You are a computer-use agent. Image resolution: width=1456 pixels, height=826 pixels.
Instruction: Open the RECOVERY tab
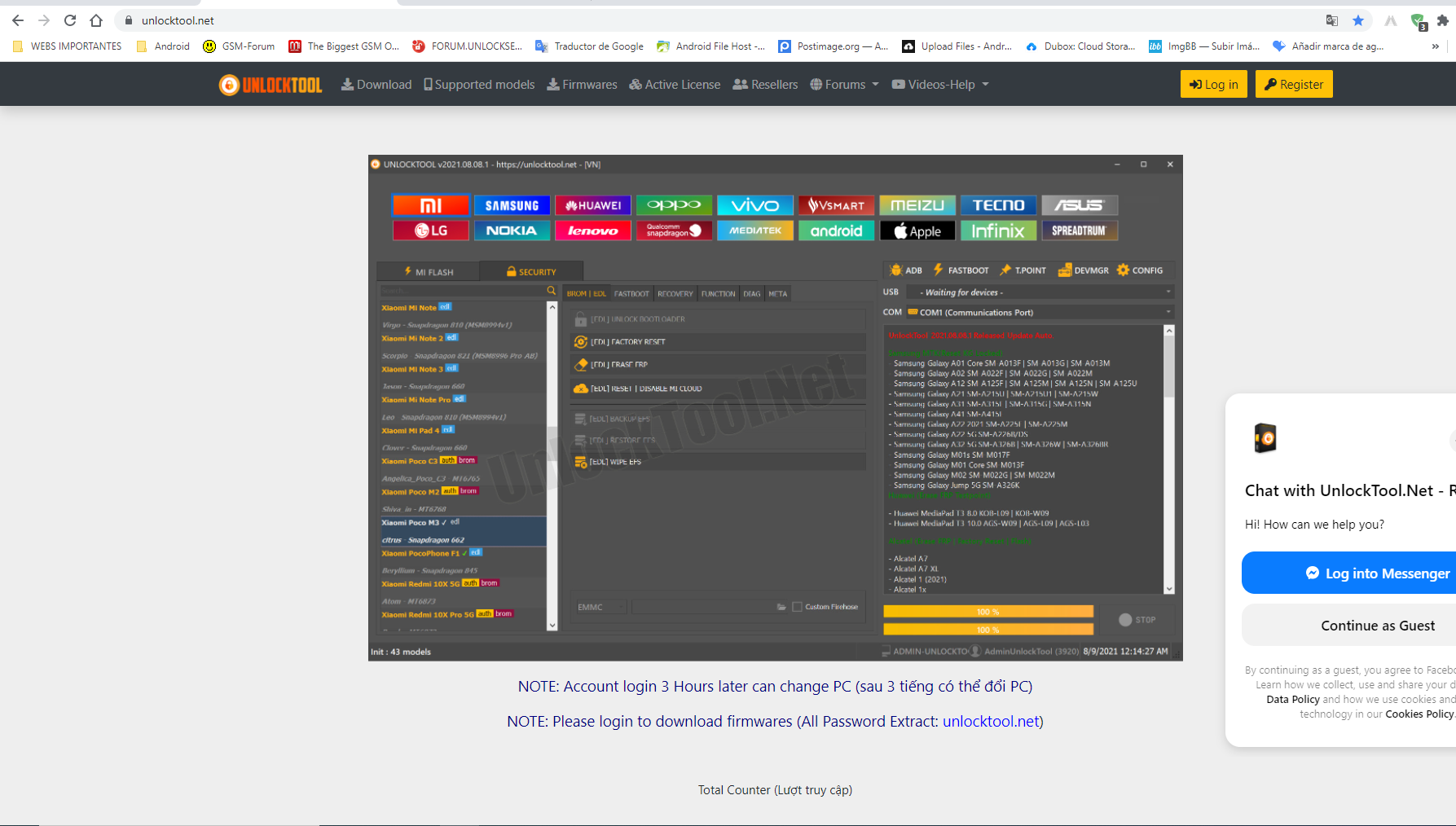pyautogui.click(x=675, y=294)
